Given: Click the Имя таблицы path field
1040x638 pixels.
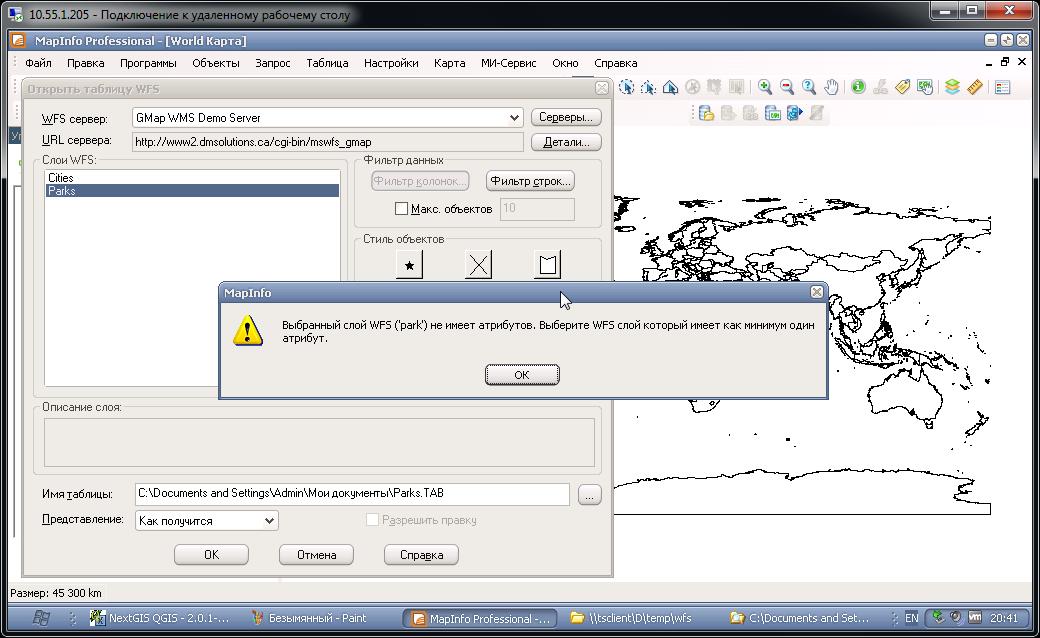Looking at the screenshot, I should (x=352, y=493).
